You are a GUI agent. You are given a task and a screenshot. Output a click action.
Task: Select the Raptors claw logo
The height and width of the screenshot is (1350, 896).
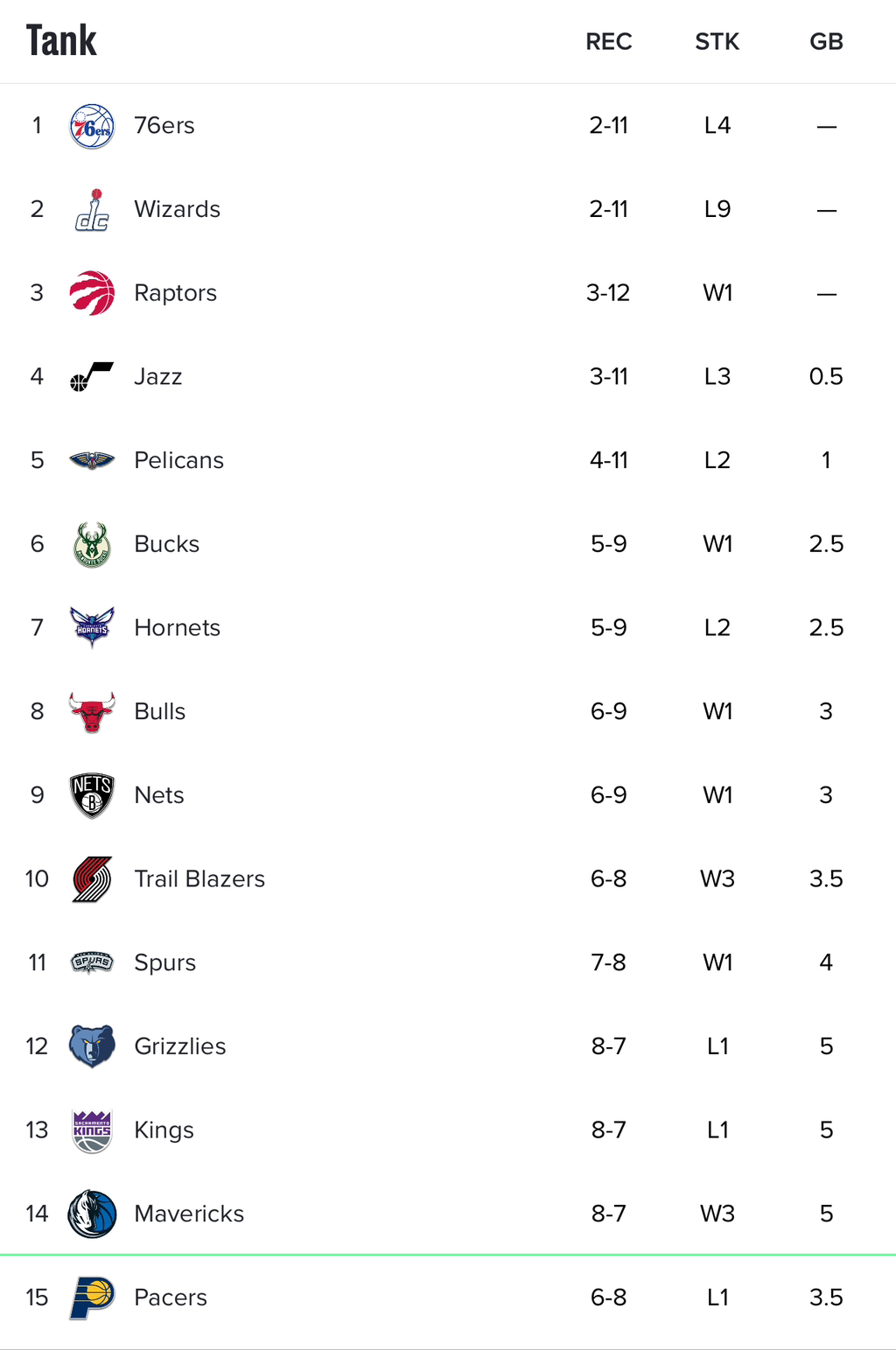click(92, 293)
